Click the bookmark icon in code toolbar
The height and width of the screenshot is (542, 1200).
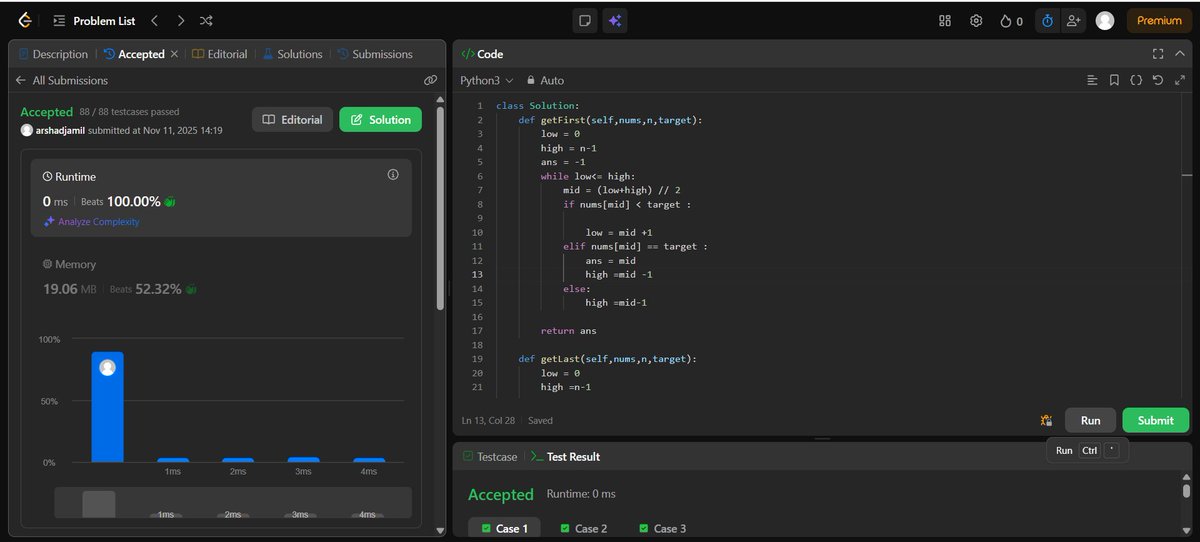1114,80
